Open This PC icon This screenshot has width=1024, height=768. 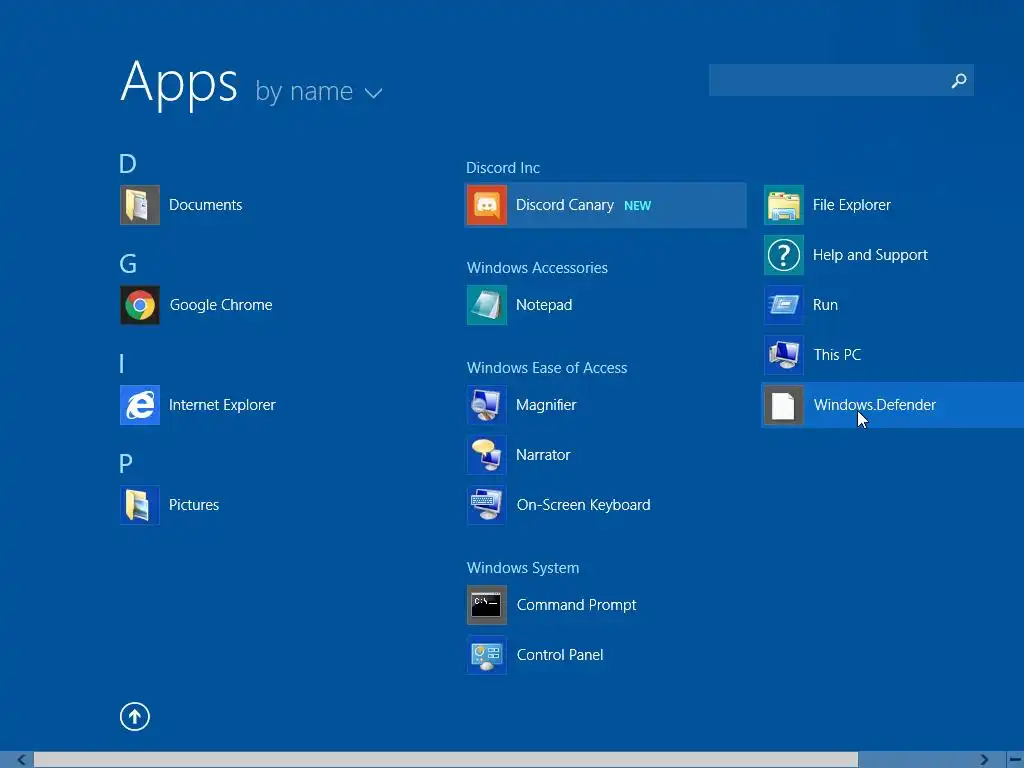(x=784, y=355)
